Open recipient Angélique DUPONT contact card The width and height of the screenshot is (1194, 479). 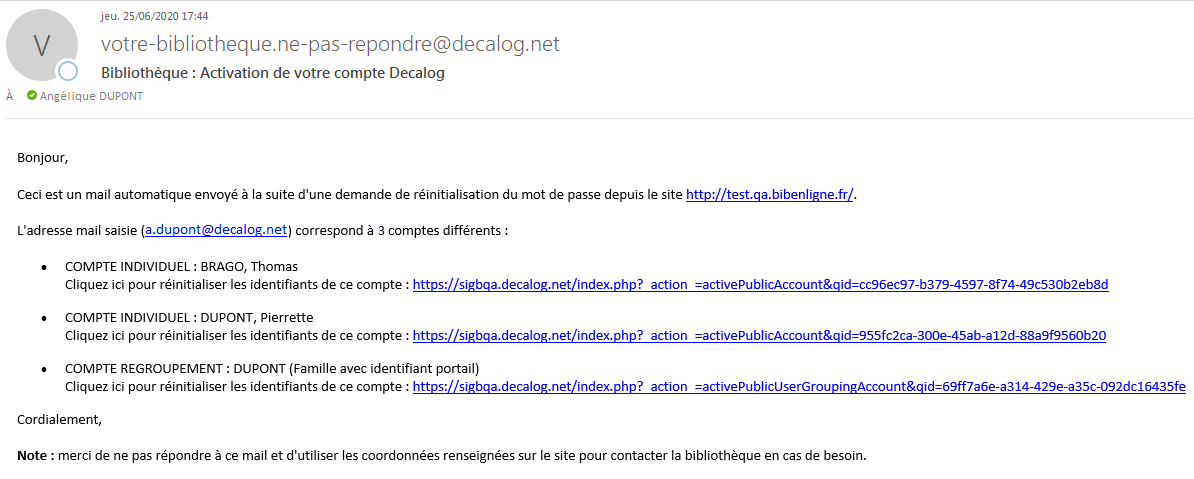(91, 96)
